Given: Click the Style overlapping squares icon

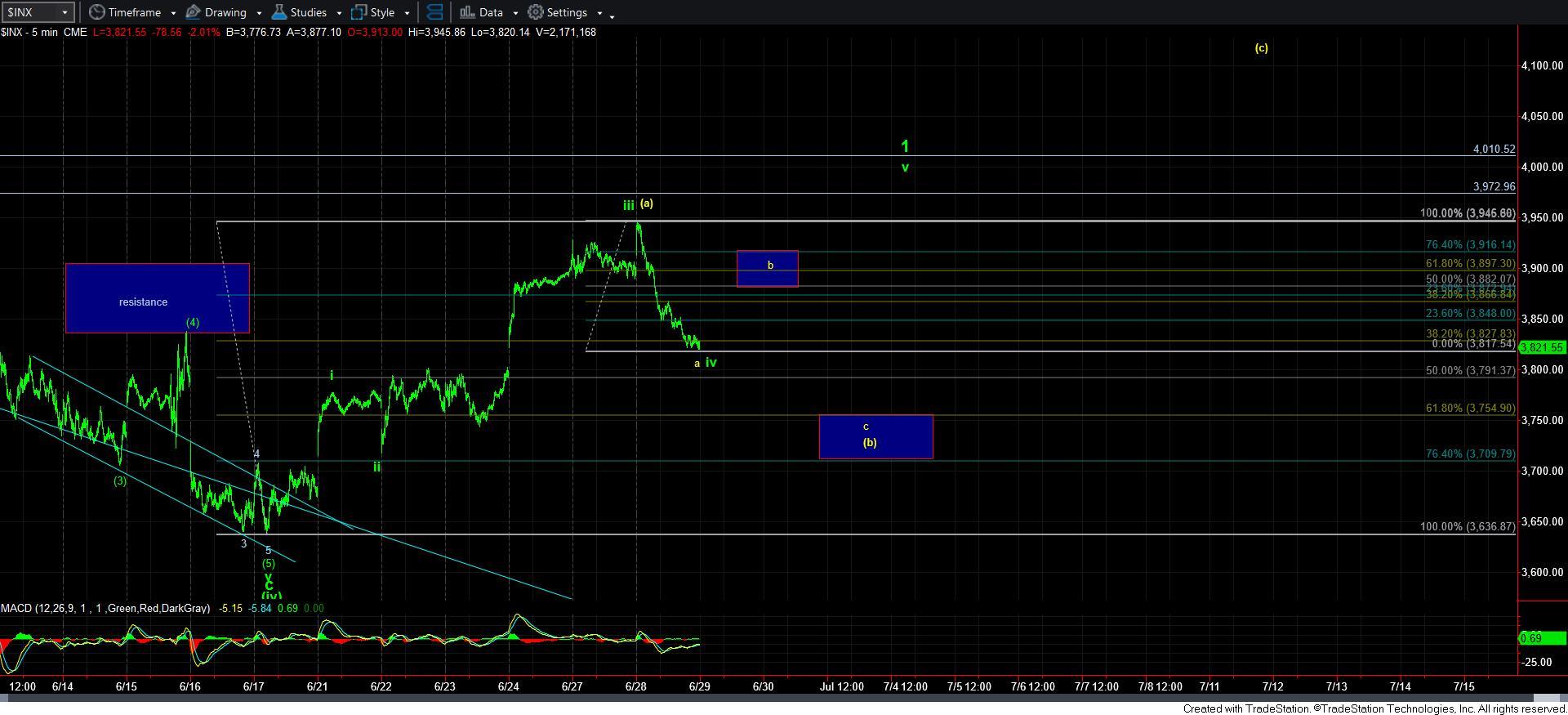Looking at the screenshot, I should tap(359, 12).
